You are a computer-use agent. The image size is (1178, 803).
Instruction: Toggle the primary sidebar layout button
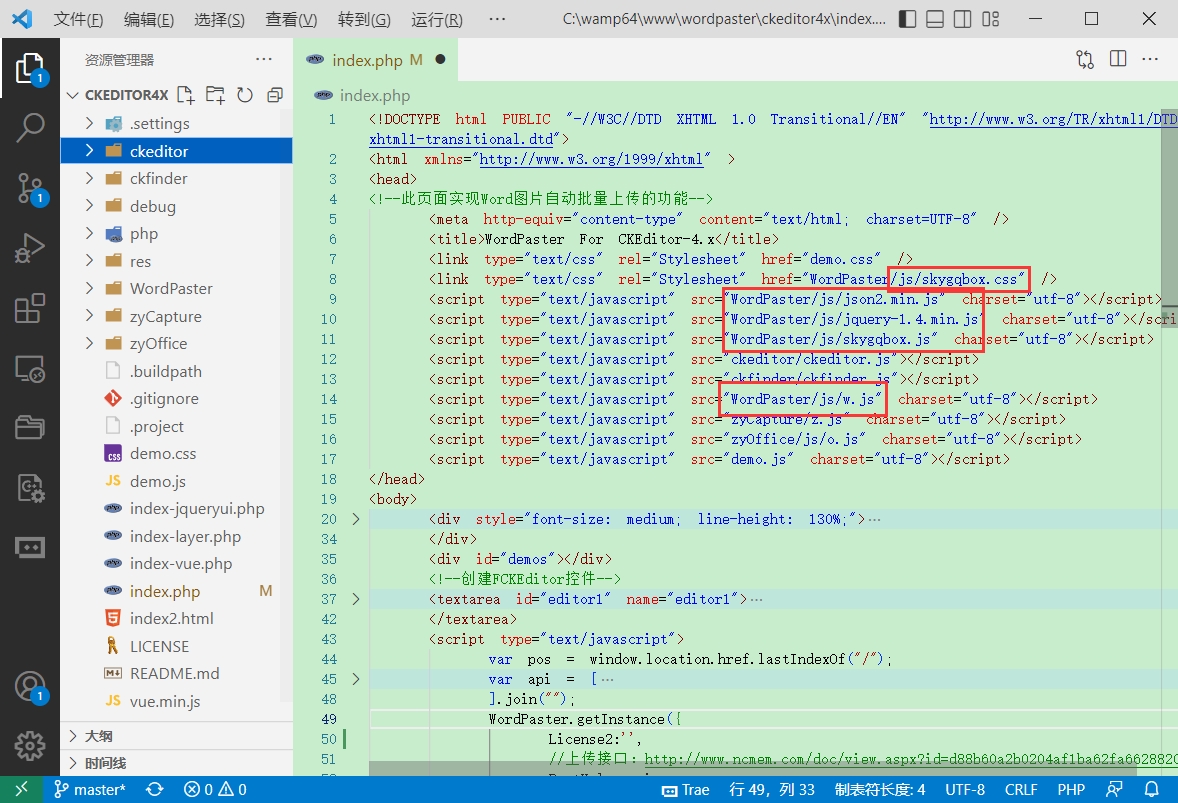click(x=906, y=19)
